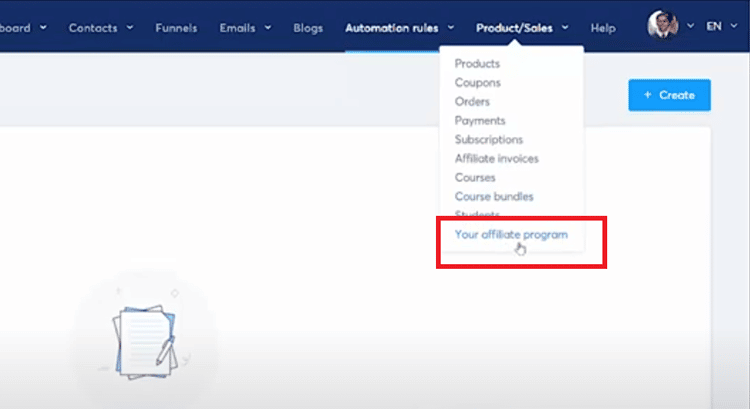Select Products from the dropdown

click(477, 64)
